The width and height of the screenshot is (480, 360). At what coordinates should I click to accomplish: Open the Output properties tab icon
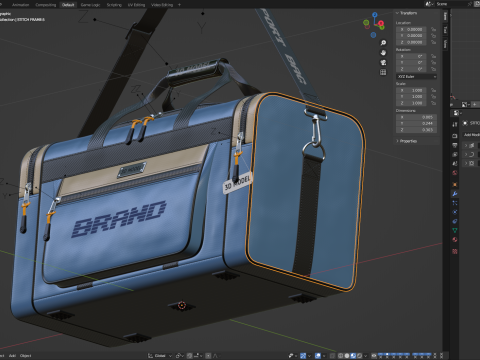(455, 145)
